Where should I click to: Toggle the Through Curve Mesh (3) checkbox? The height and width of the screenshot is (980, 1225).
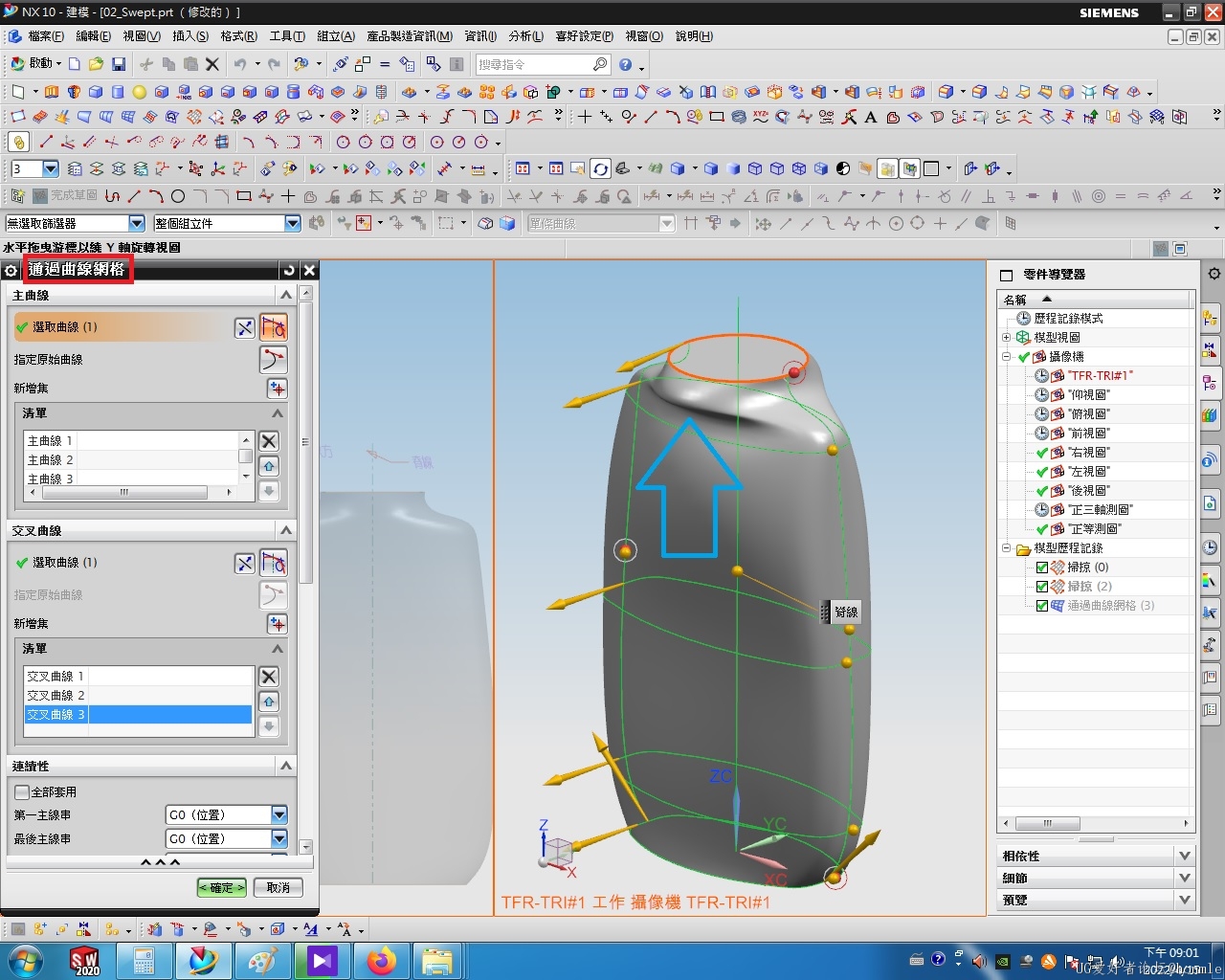(x=1042, y=606)
